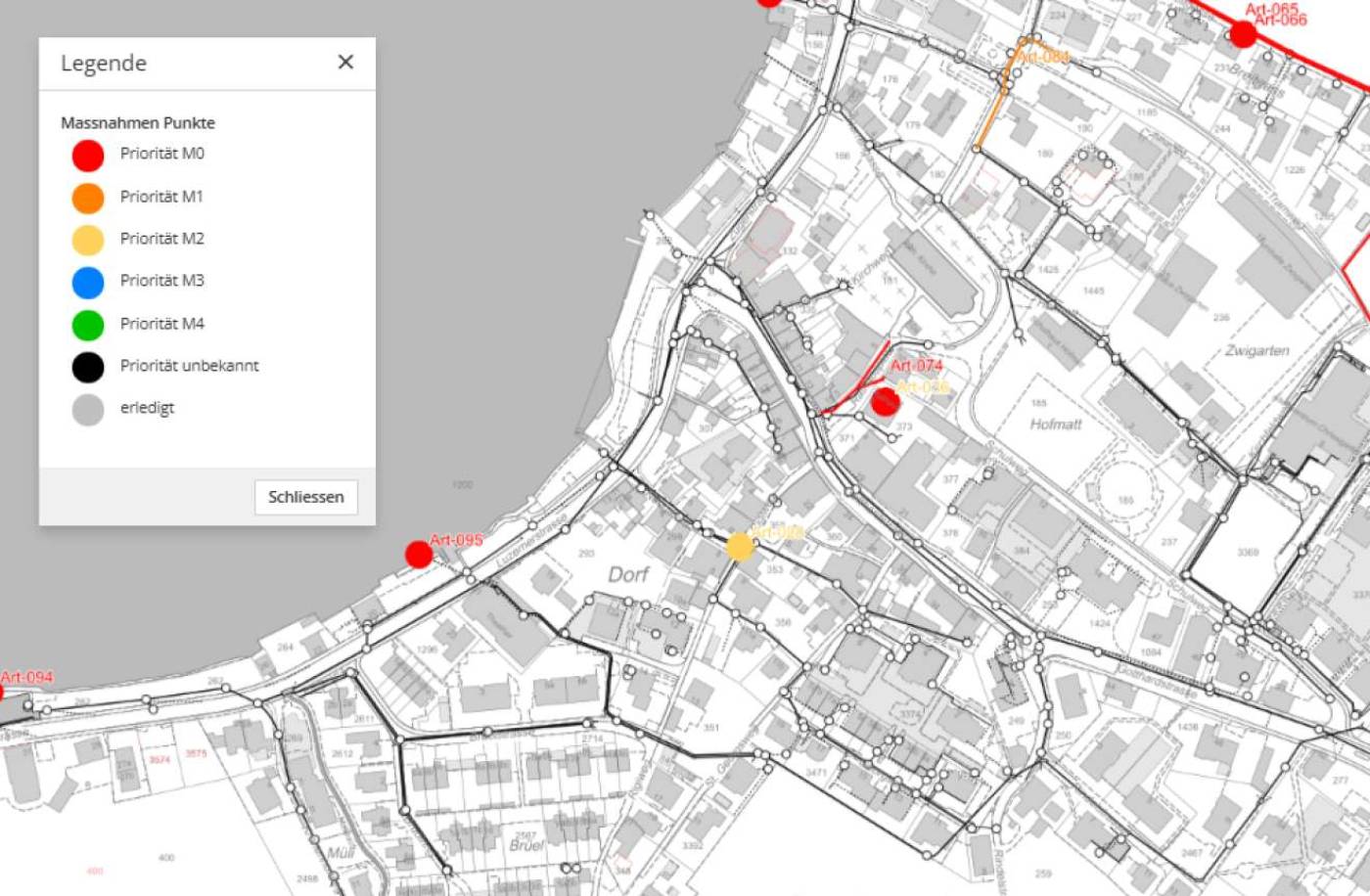Select the yellow Priorität M2 legend circle
The image size is (1370, 896).
click(88, 240)
